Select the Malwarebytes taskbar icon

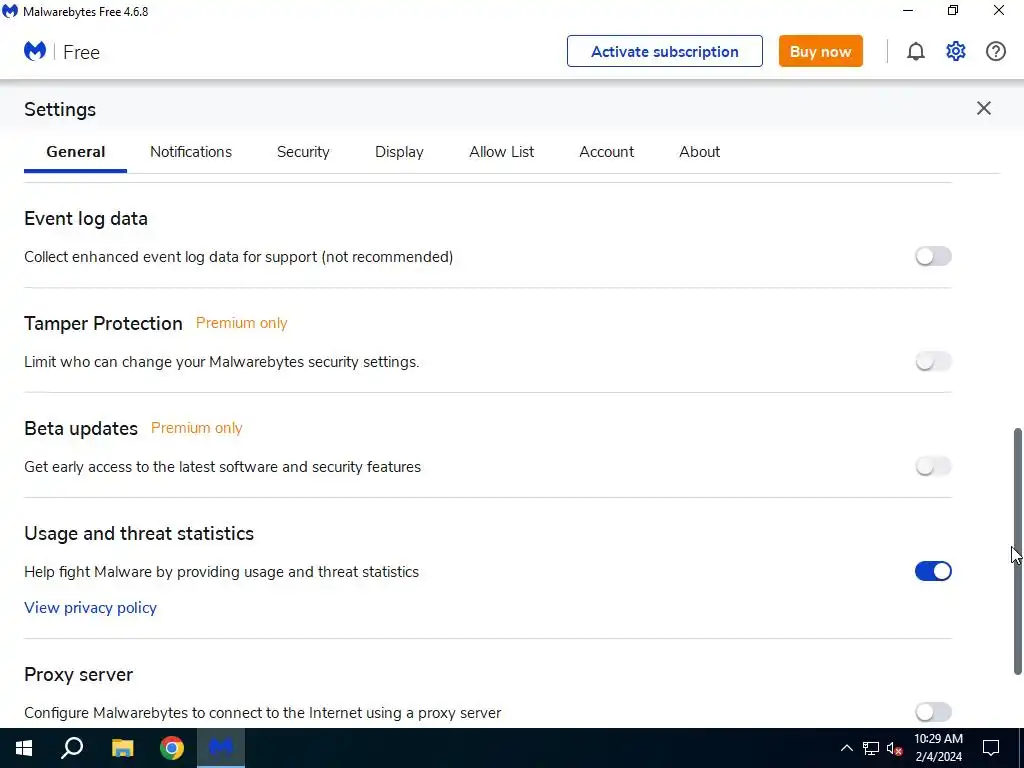click(221, 748)
